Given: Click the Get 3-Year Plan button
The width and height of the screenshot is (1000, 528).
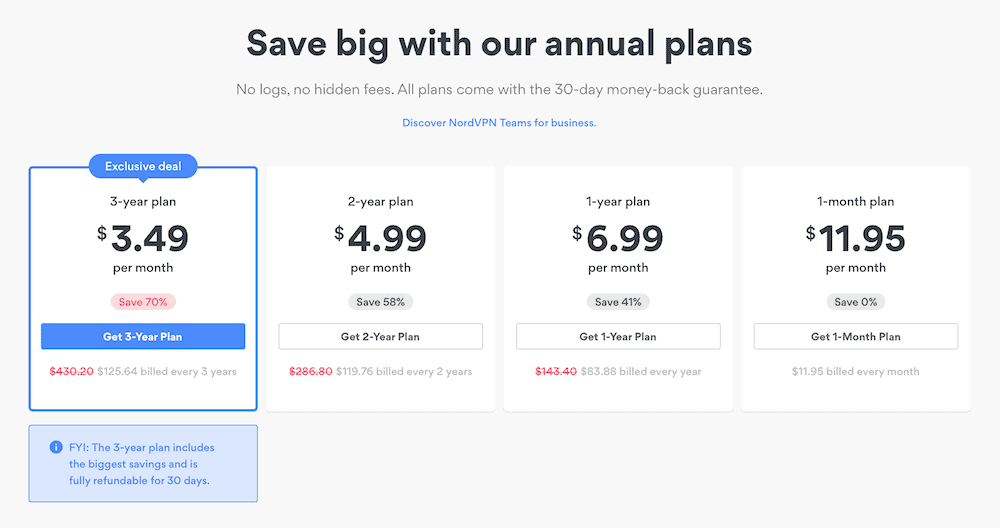Looking at the screenshot, I should coord(143,337).
